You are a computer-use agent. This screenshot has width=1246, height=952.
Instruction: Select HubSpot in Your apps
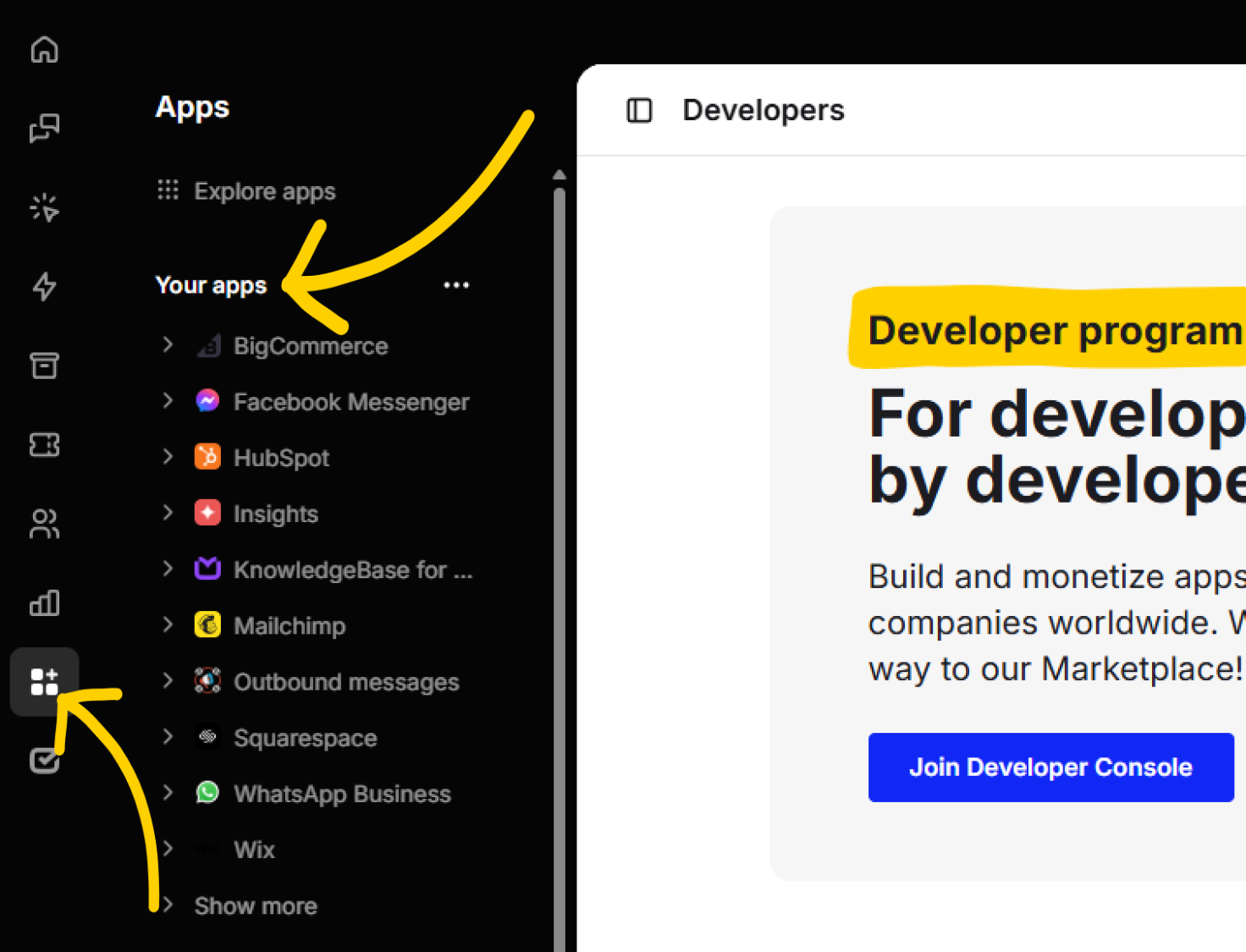[x=281, y=458]
